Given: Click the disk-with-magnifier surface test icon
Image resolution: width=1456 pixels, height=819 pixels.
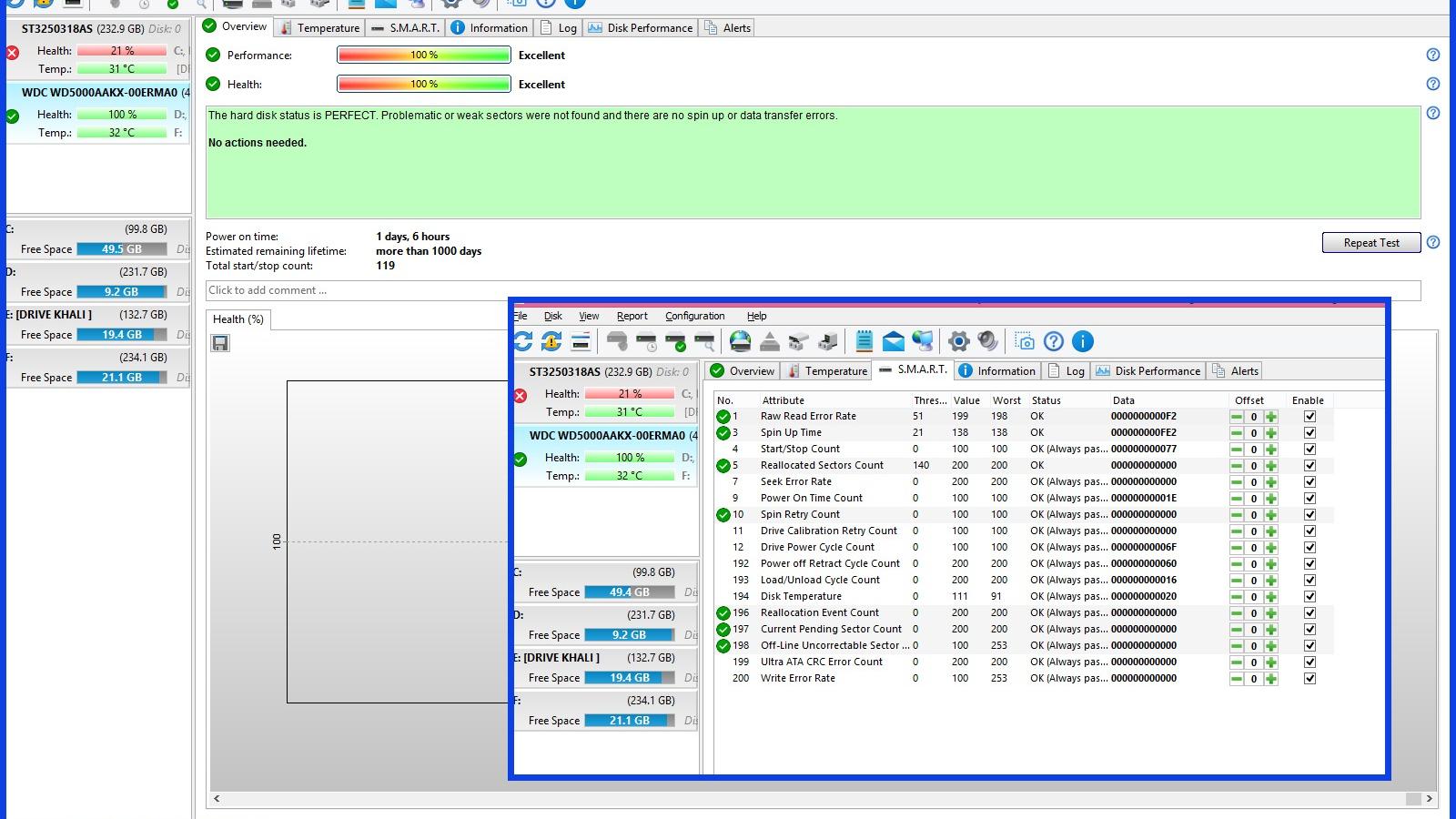Looking at the screenshot, I should click(704, 341).
